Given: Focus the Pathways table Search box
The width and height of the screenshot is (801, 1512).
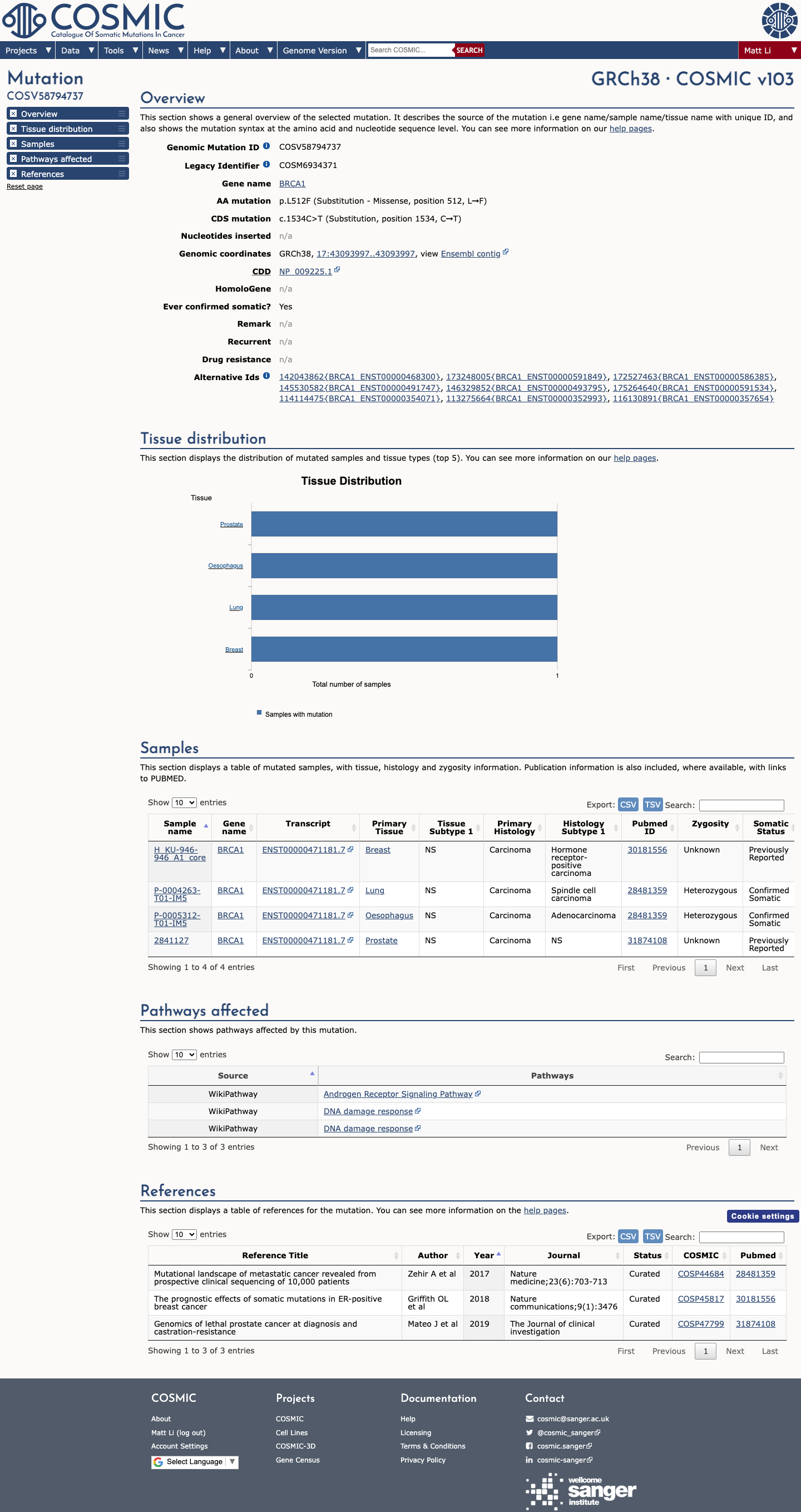Looking at the screenshot, I should (x=741, y=1058).
